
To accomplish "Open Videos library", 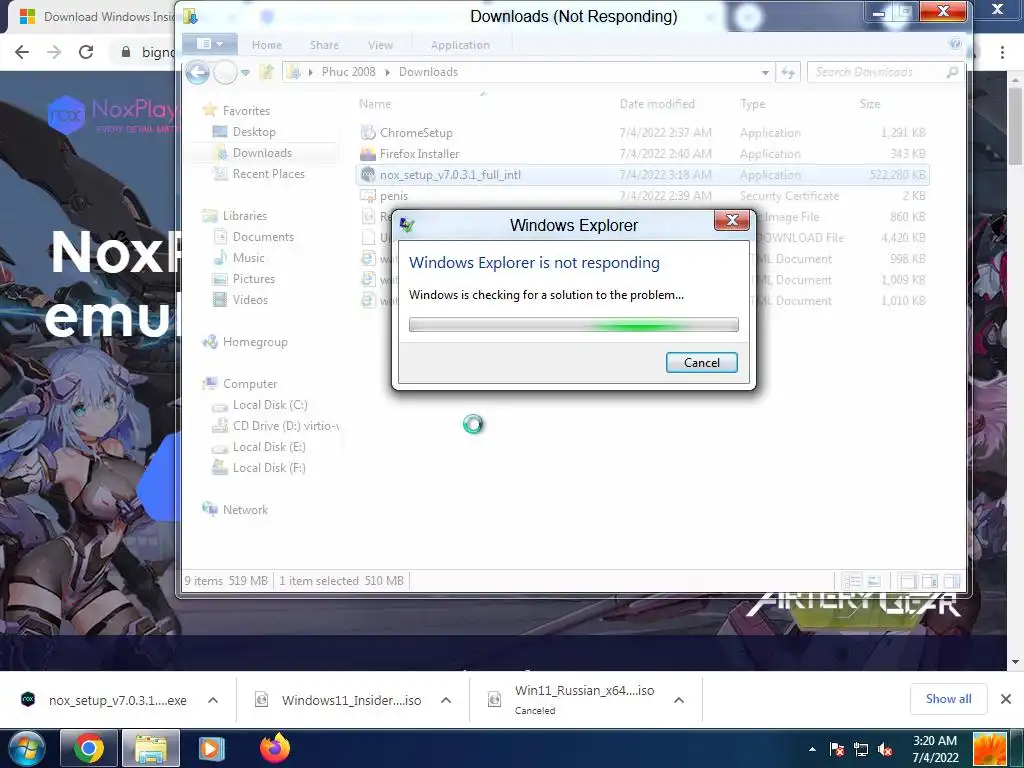I will pyautogui.click(x=250, y=299).
